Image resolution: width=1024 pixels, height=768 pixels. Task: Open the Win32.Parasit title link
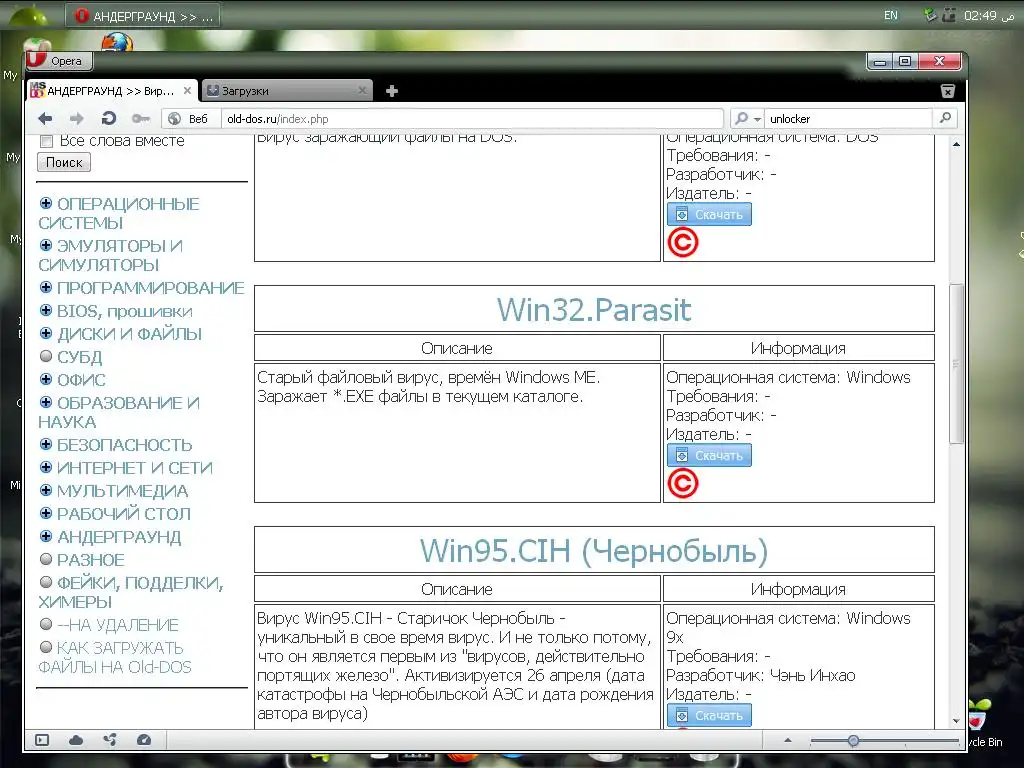[x=594, y=309]
